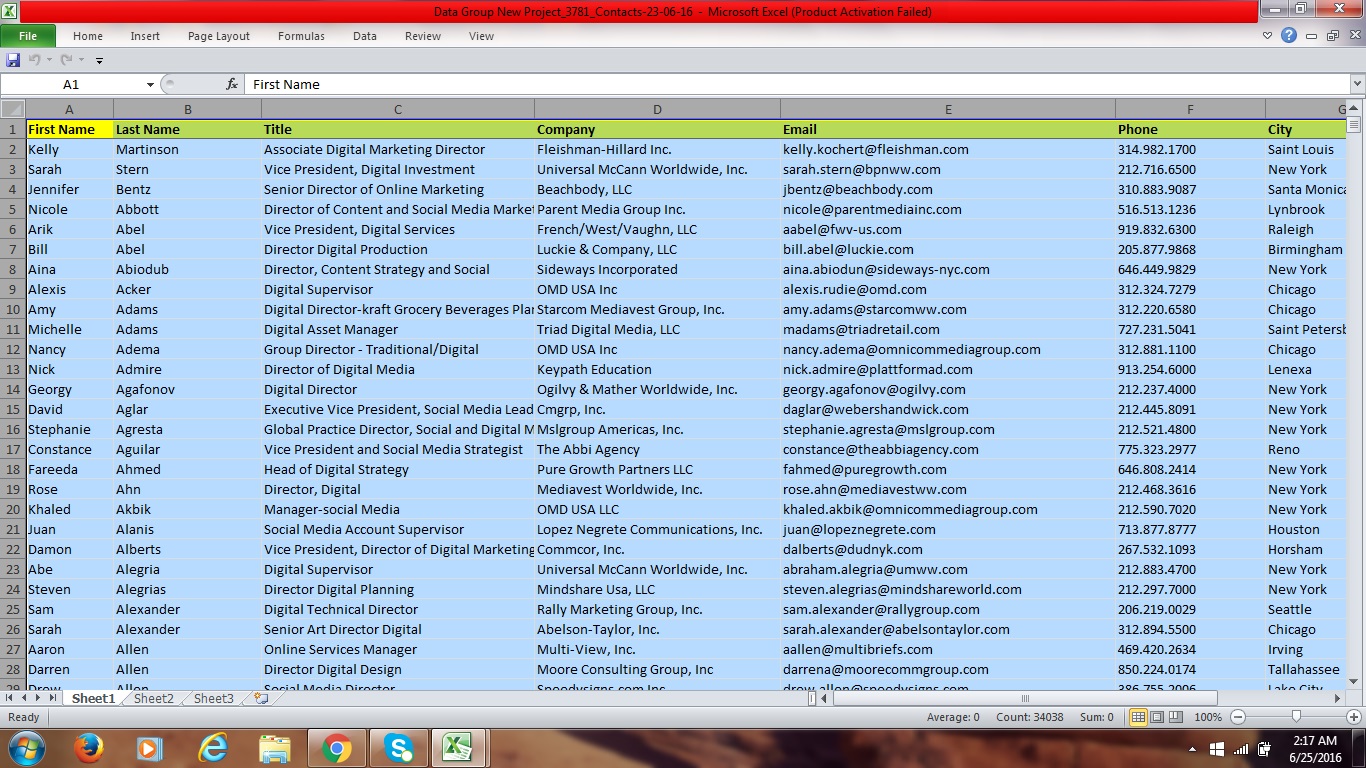
Task: Click the Undo arrow icon
Action: [35, 60]
